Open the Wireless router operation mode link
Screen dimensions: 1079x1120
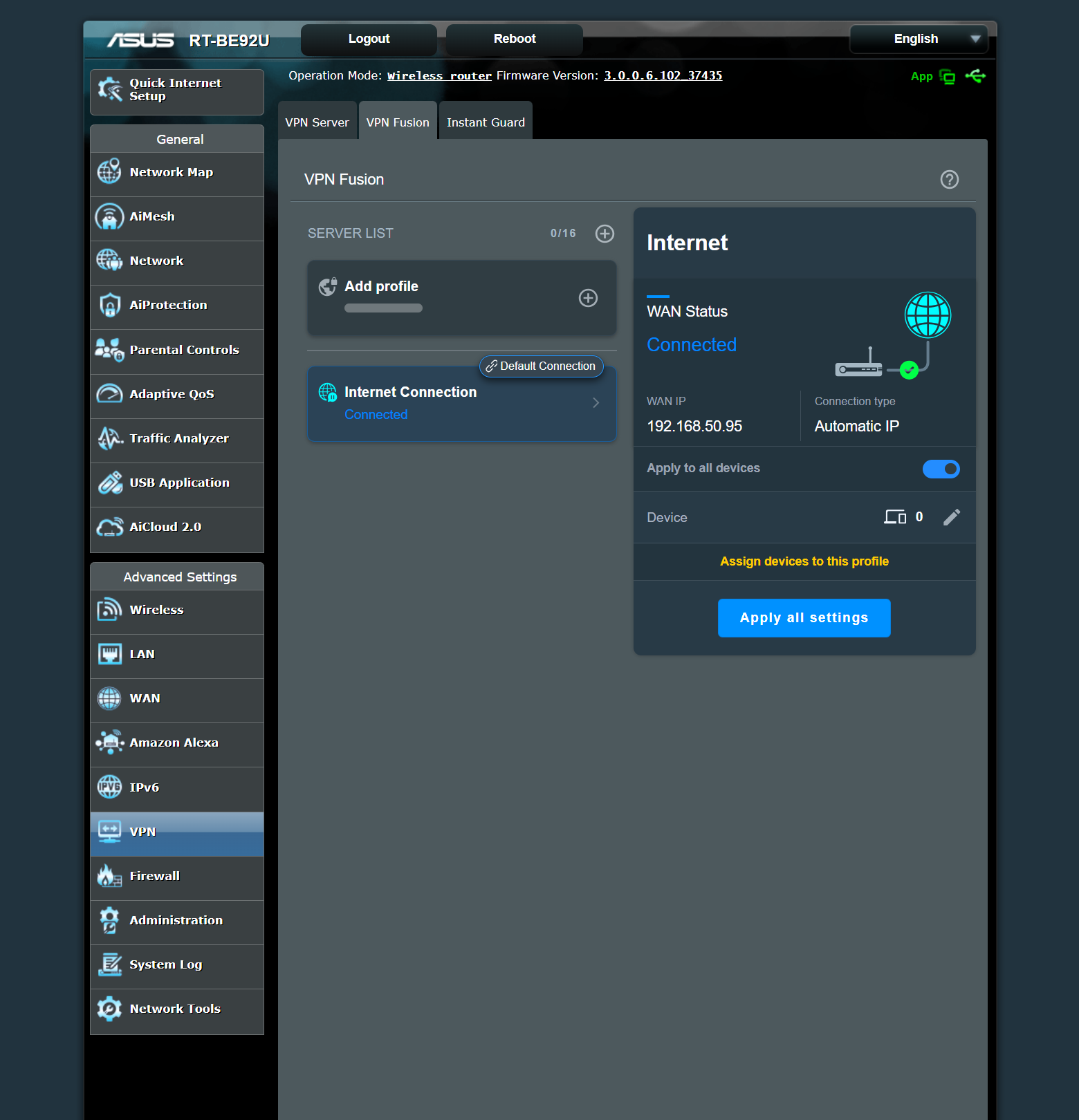[x=439, y=76]
